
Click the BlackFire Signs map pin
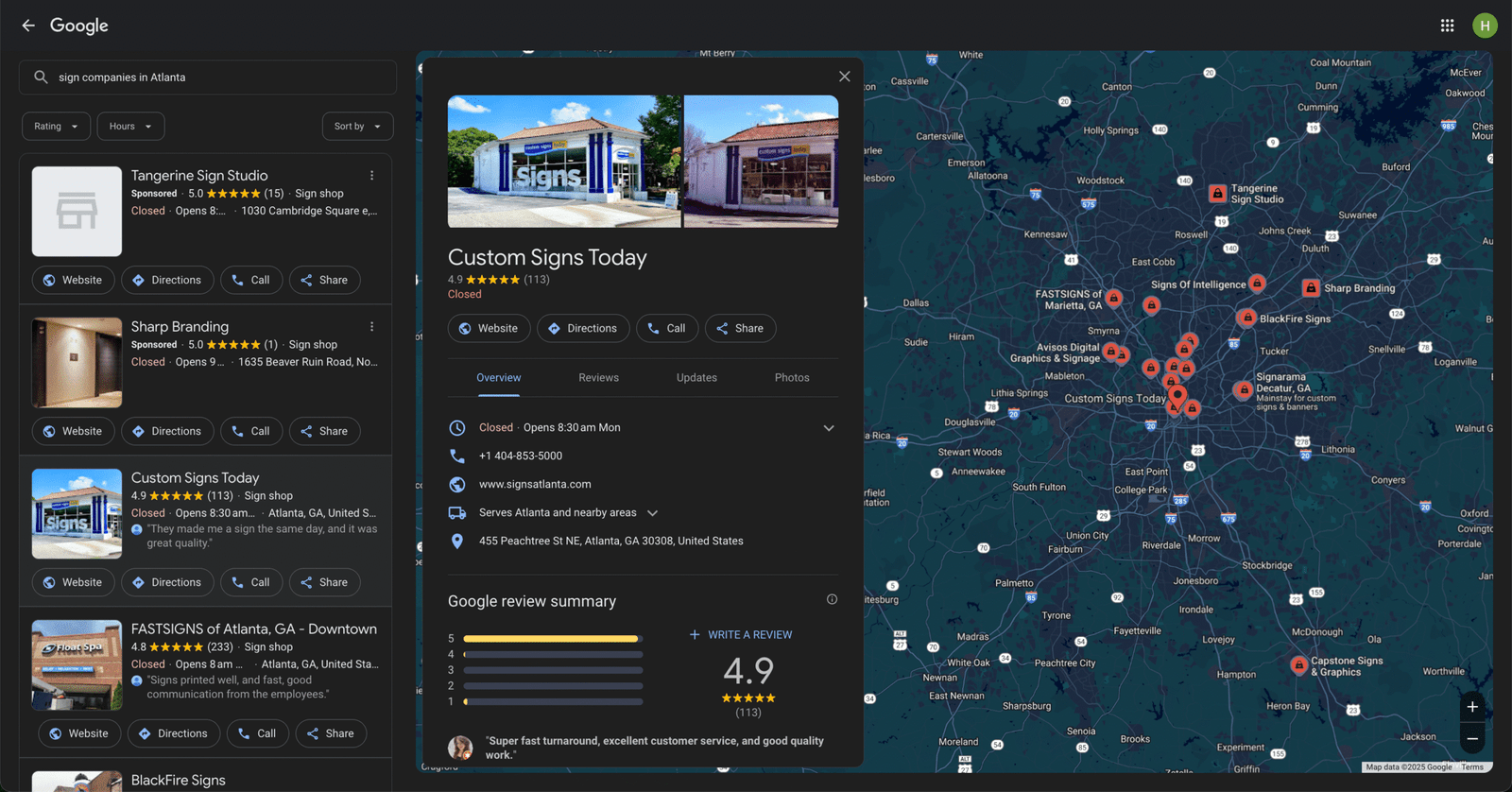click(1247, 319)
